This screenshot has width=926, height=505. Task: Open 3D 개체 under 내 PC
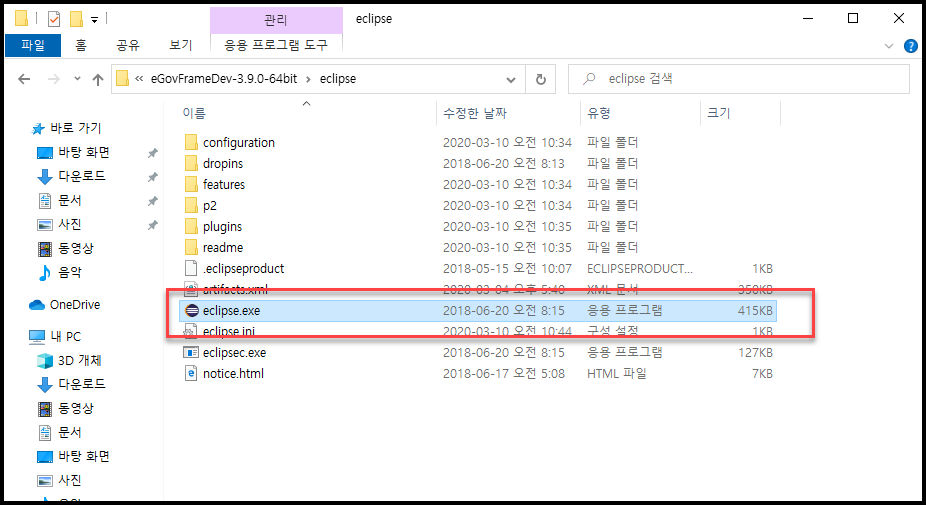69,360
